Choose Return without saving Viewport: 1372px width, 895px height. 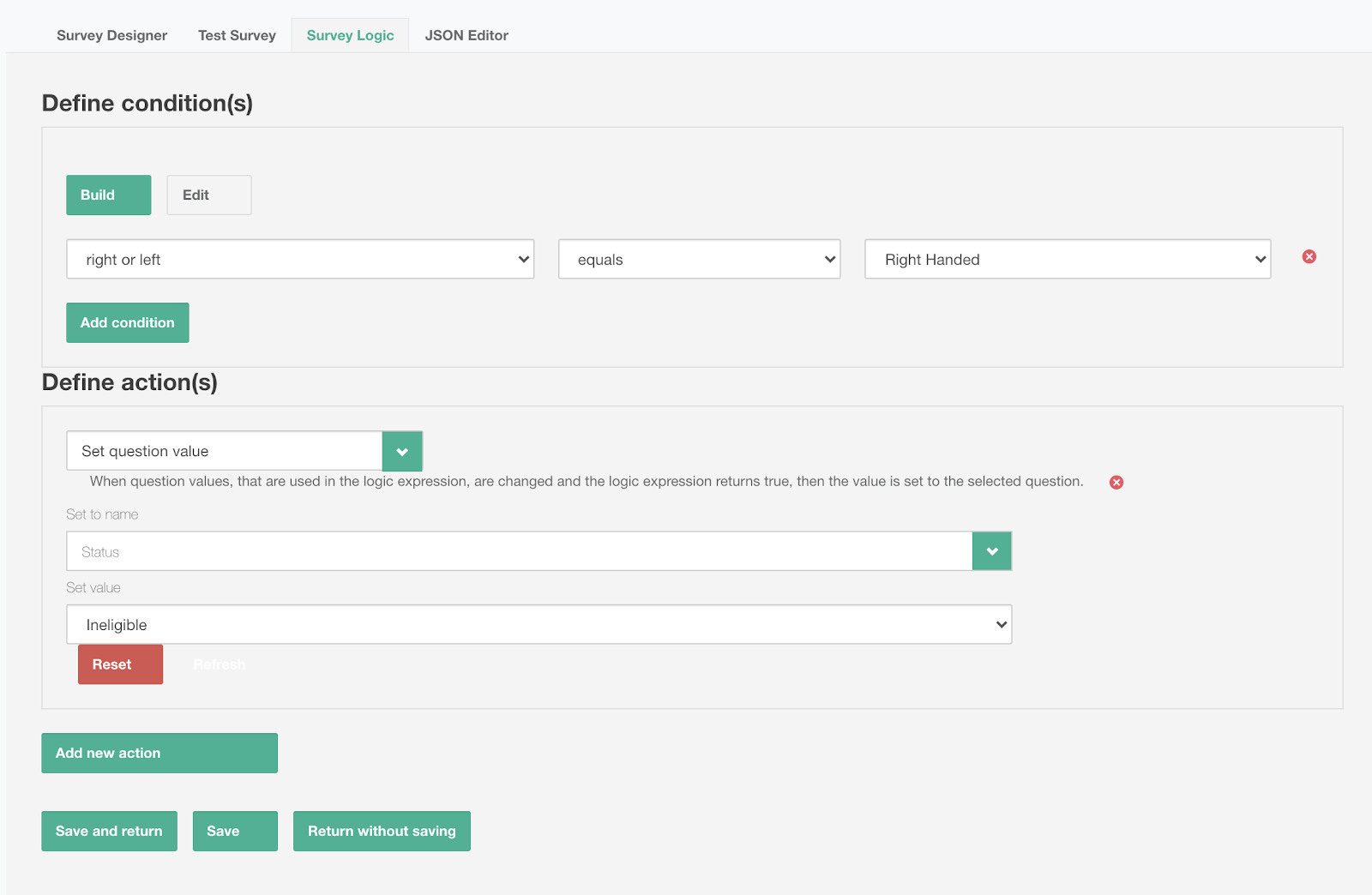382,831
